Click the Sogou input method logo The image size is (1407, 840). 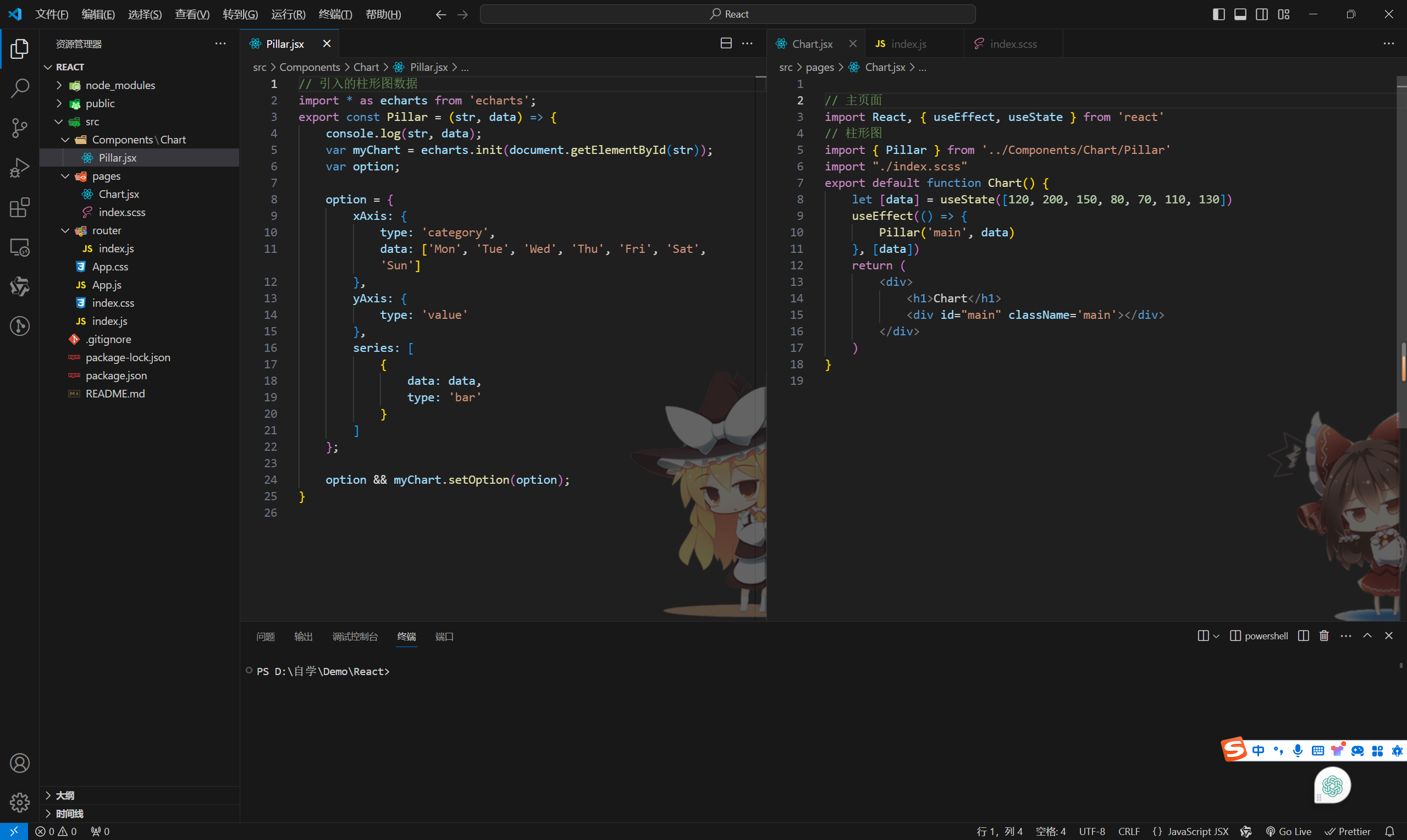[x=1234, y=749]
